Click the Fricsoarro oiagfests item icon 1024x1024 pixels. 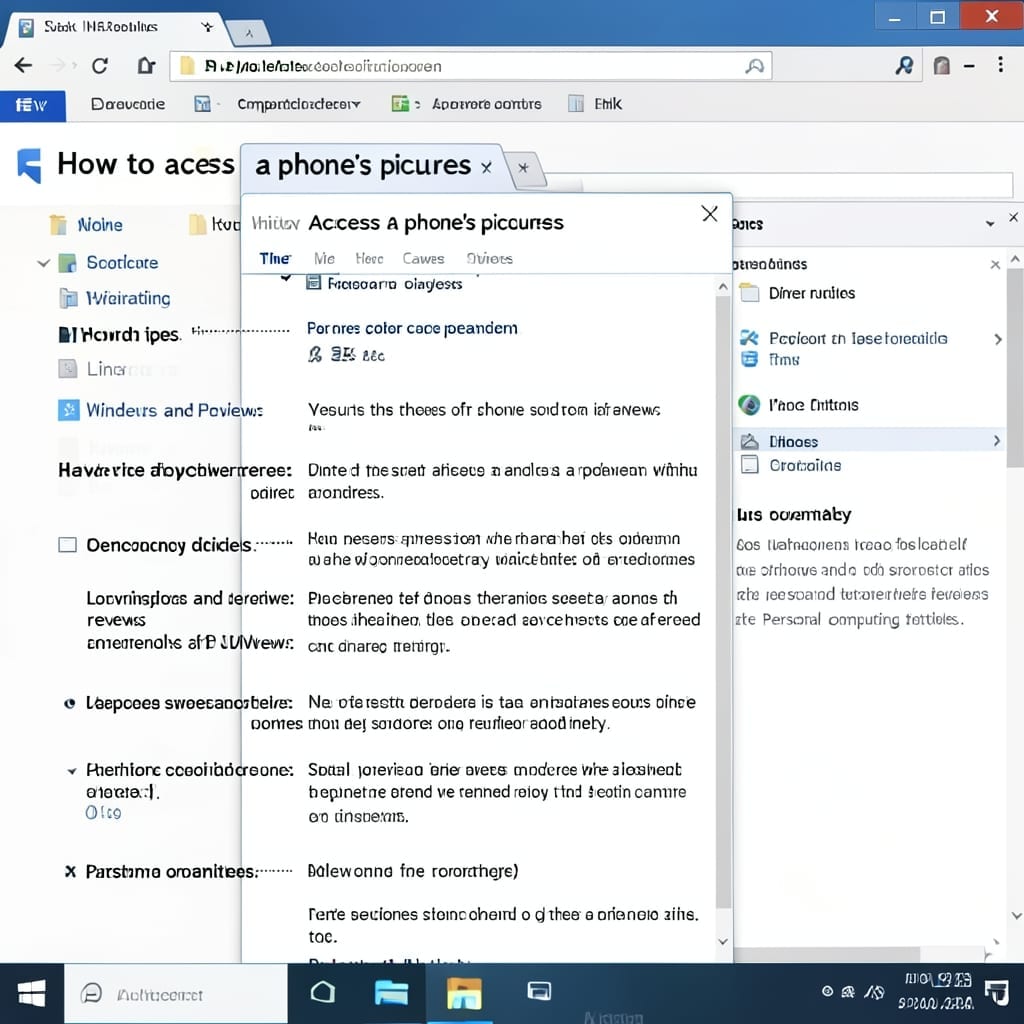(313, 283)
